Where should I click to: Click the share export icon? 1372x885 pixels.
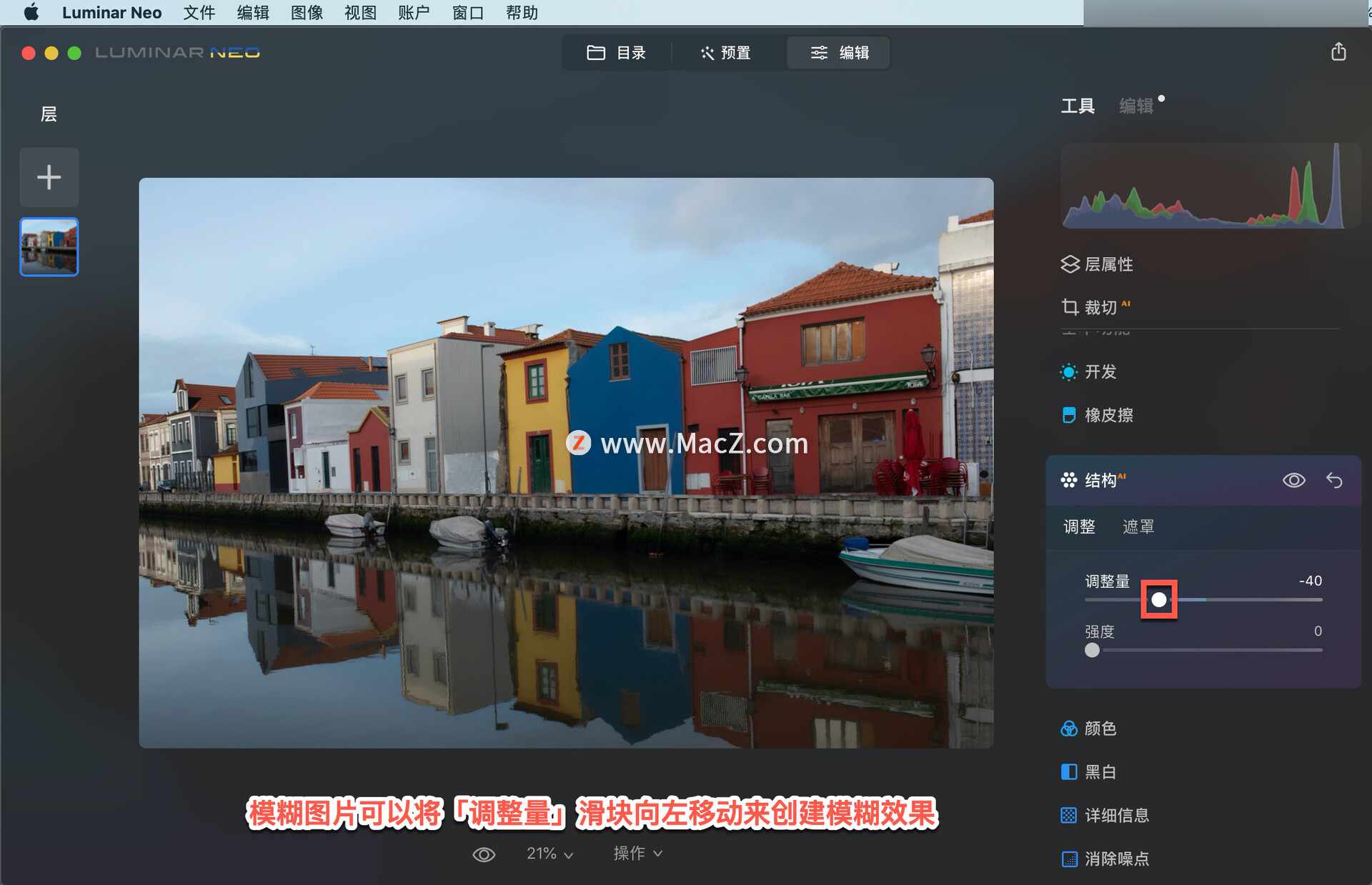click(x=1338, y=51)
